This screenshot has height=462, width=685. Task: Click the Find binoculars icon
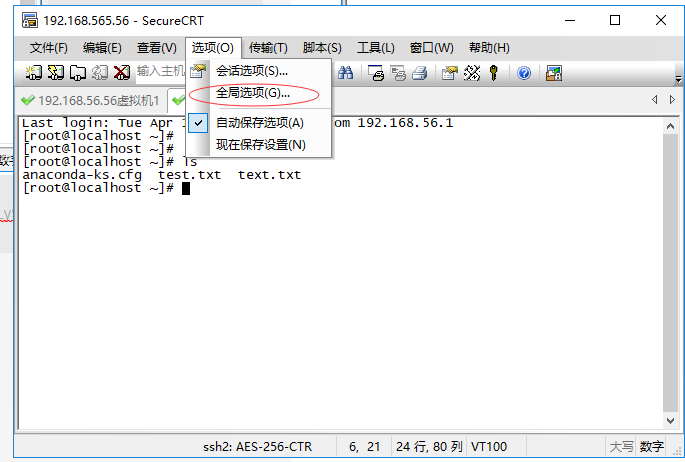click(x=345, y=72)
